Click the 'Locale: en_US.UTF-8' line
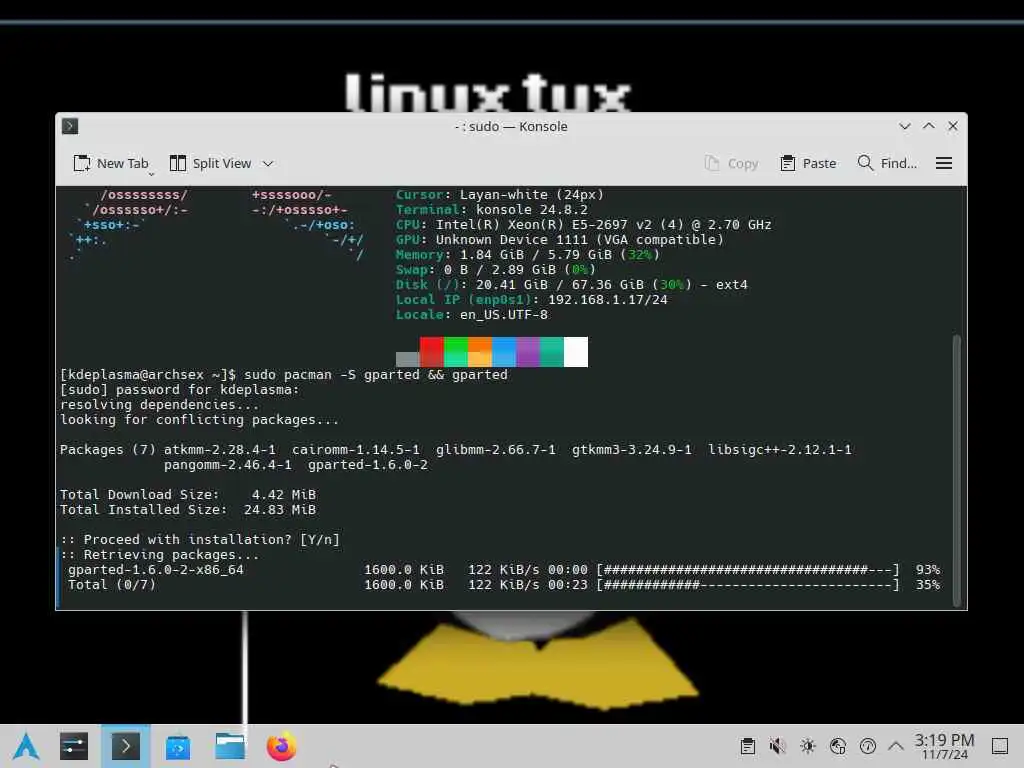 pos(472,315)
